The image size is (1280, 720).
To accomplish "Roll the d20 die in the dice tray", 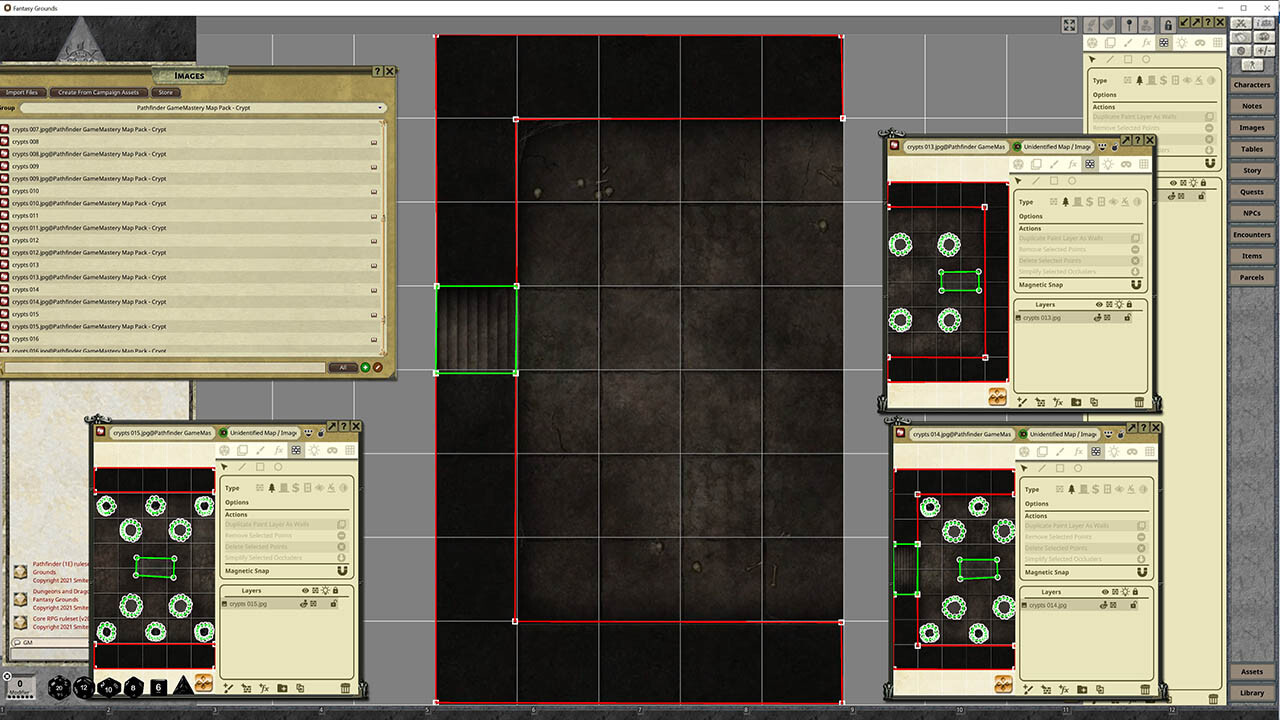I will click(59, 687).
